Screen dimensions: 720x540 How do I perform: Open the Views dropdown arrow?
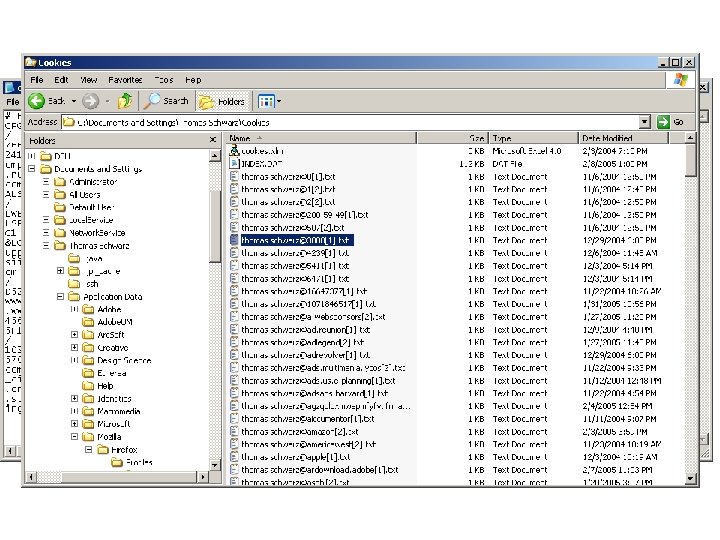(279, 101)
